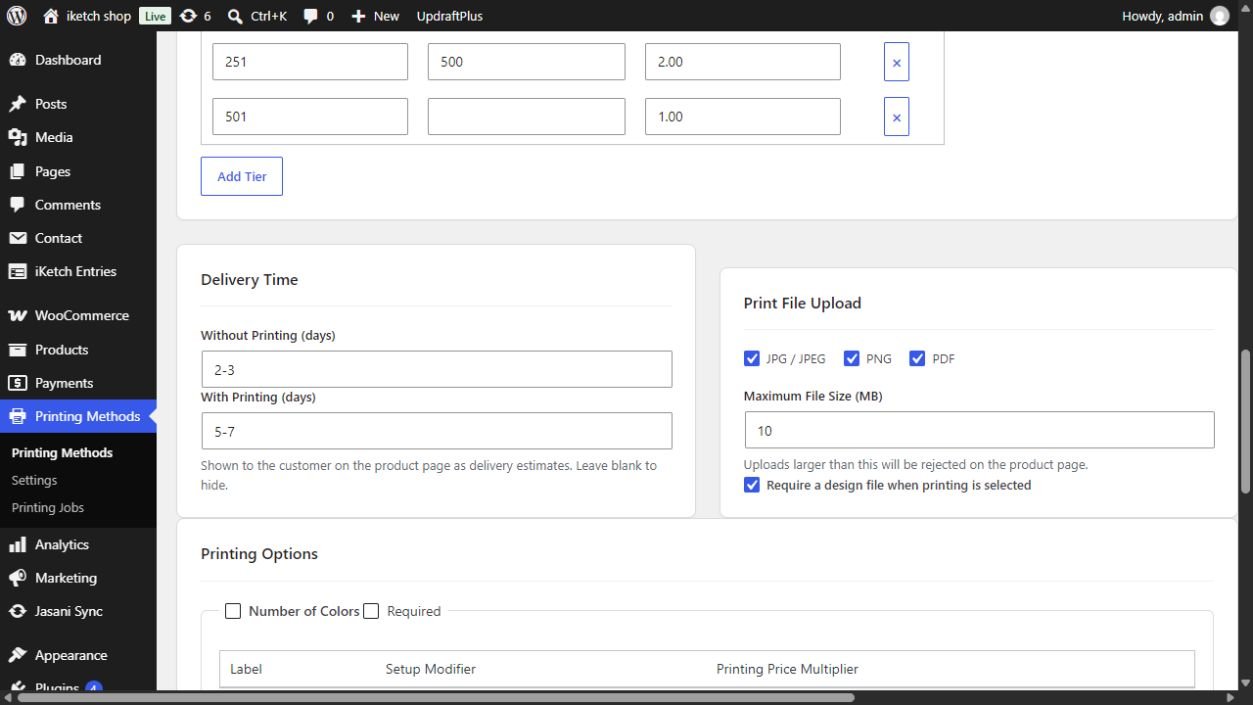Click the Add Tier button

pos(242,176)
